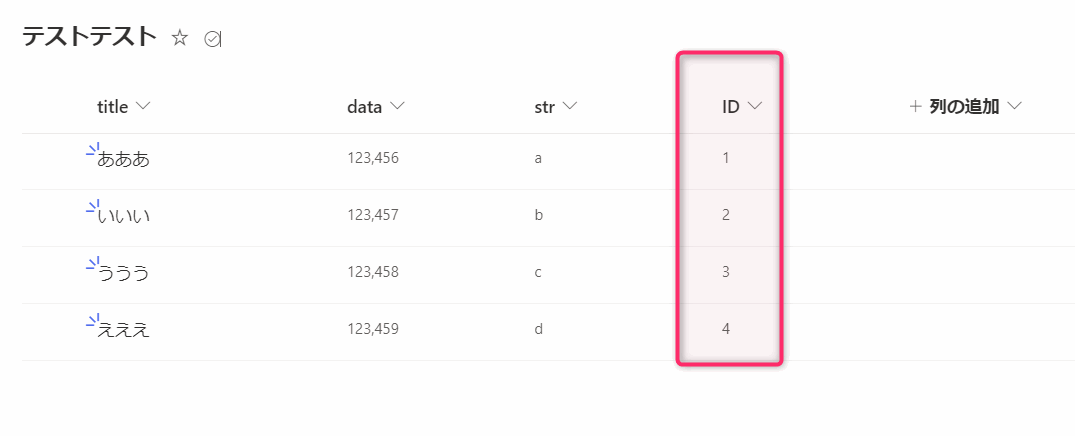
Task: Click the new-item sparkle icon beside あああ
Action: point(92,151)
